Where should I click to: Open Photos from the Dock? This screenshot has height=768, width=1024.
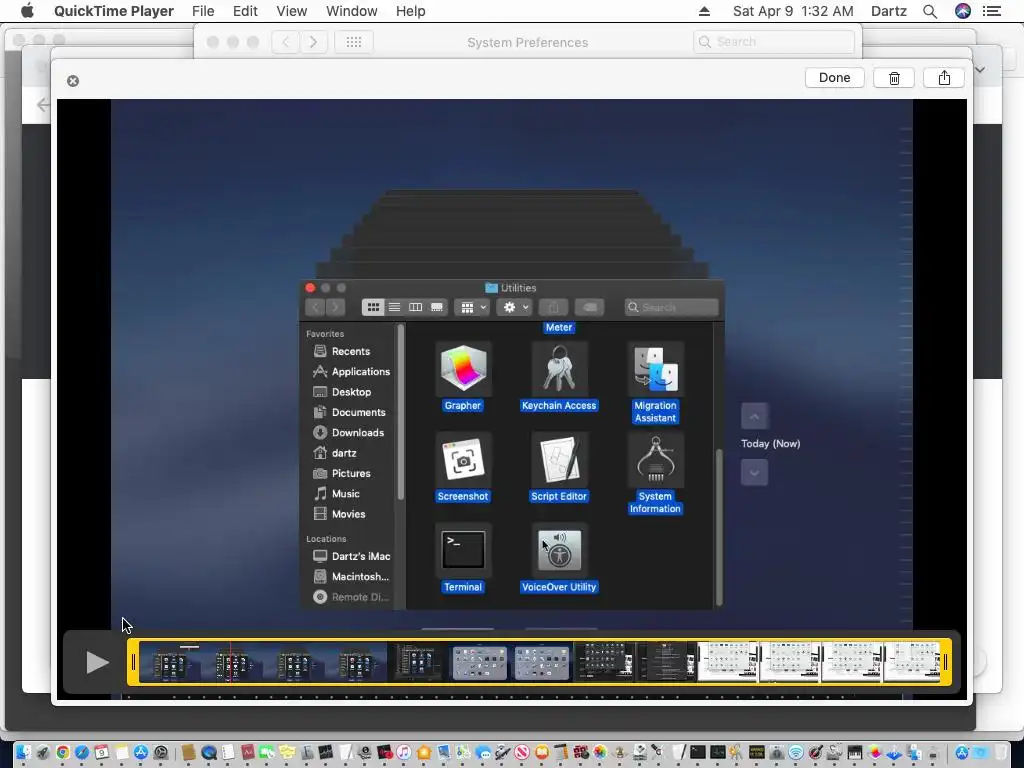tap(600, 752)
